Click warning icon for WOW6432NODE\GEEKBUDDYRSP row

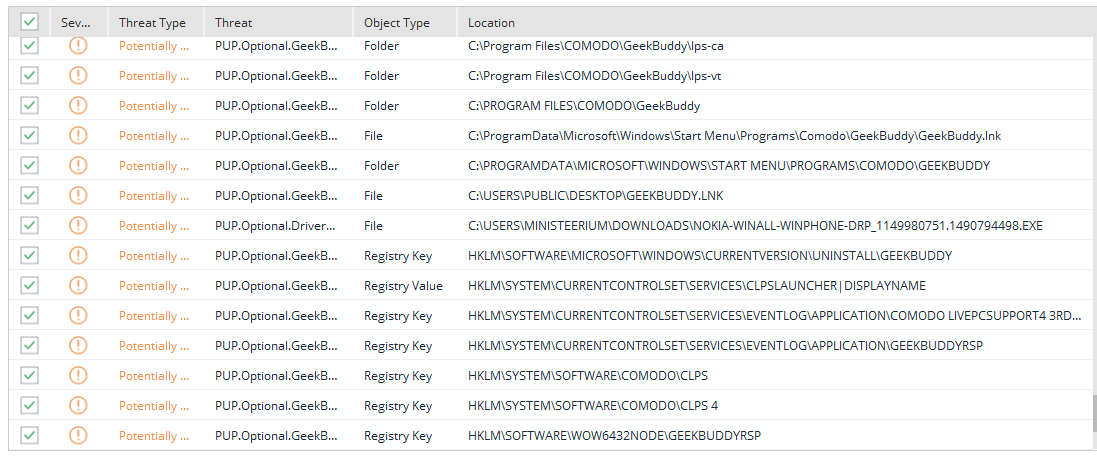point(78,436)
